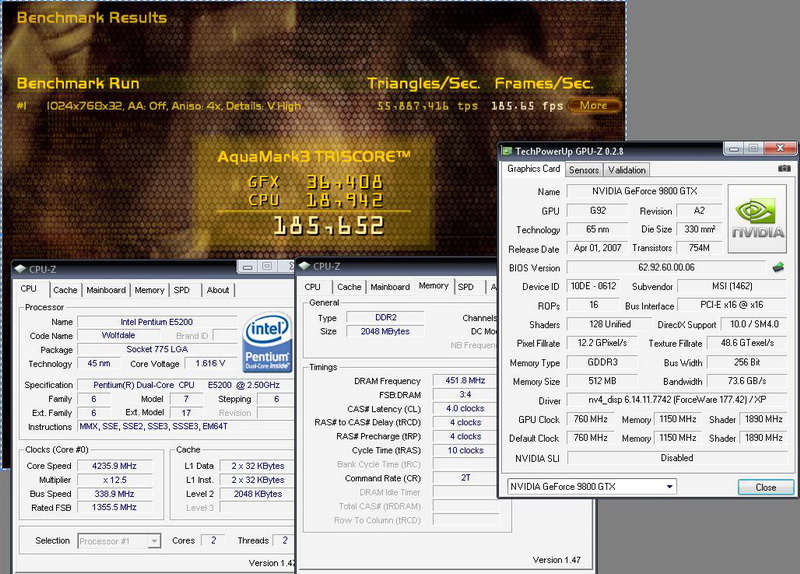Click the CAS# Latency value 4.0 clocks
Viewport: 800px width, 574px height.
(465, 409)
